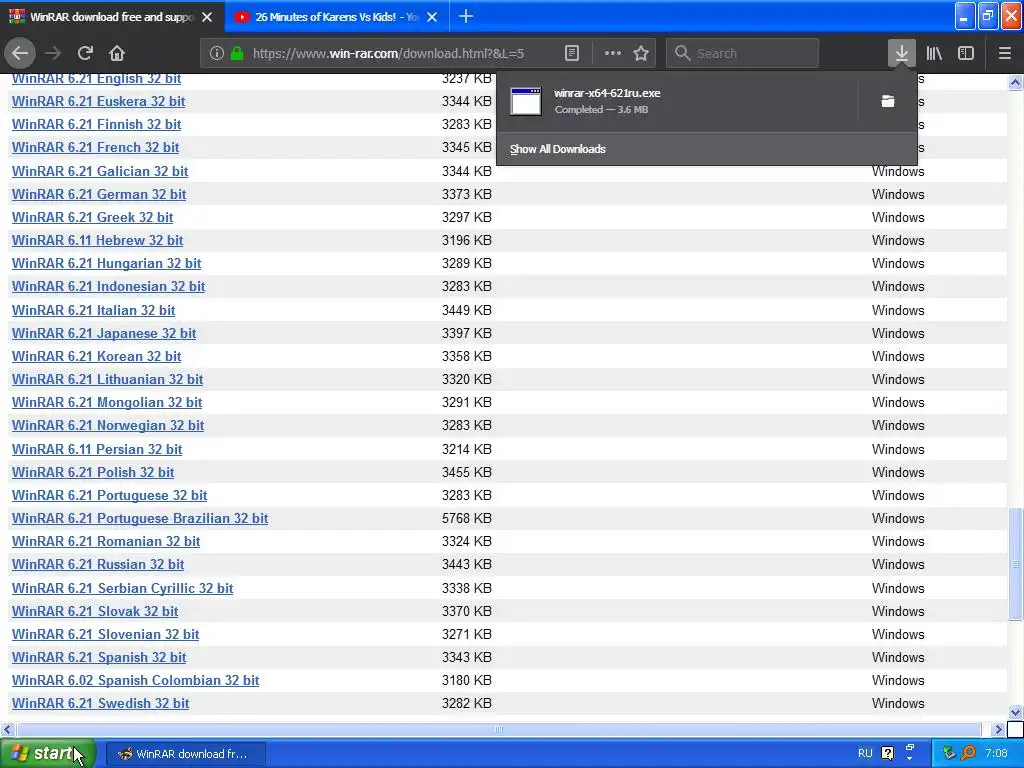Go back to the previous page
Viewport: 1024px width, 768px height.
pyautogui.click(x=20, y=53)
